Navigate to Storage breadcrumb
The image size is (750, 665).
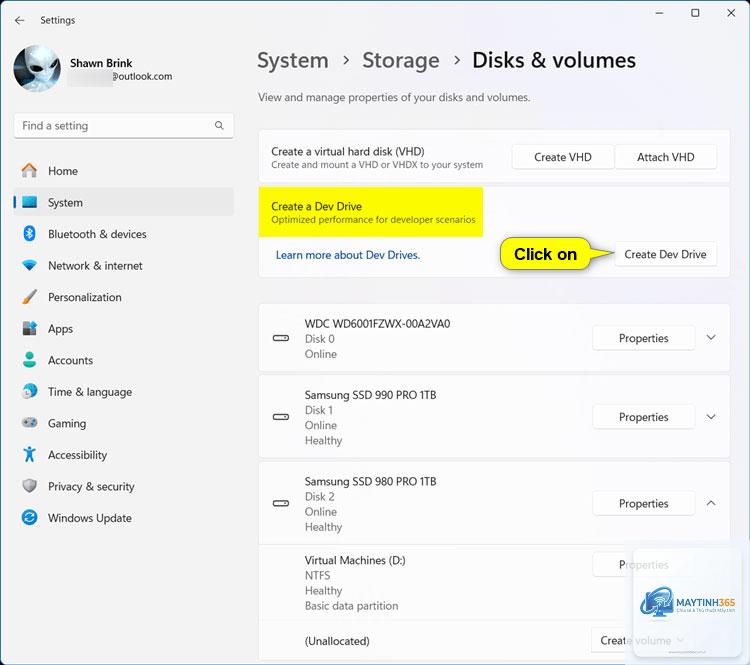pos(401,61)
